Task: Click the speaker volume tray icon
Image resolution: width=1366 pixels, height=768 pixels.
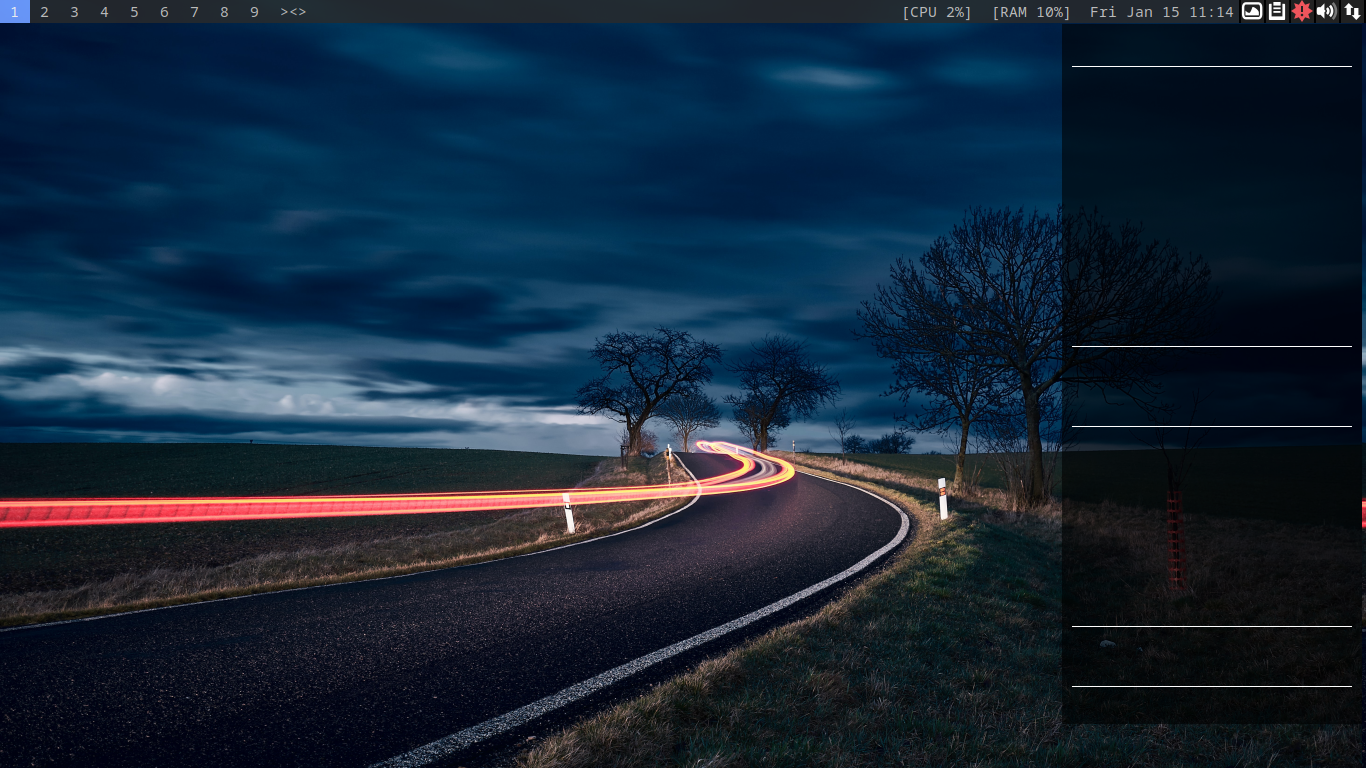Action: coord(1326,11)
